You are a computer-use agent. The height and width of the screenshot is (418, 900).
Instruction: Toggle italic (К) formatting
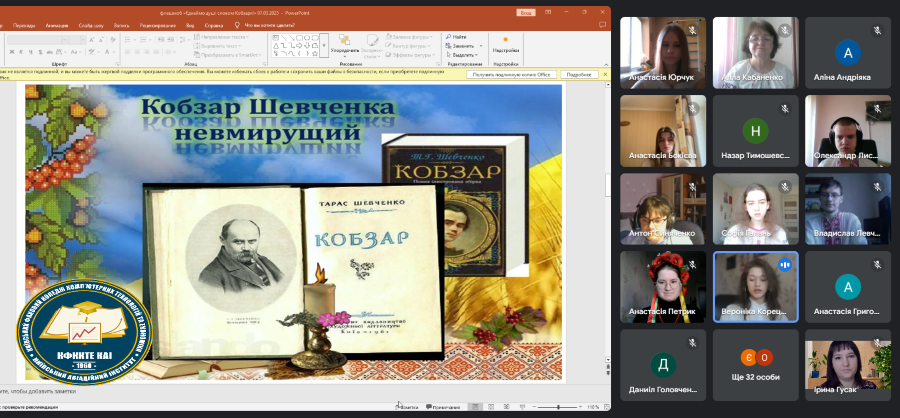click(21, 52)
